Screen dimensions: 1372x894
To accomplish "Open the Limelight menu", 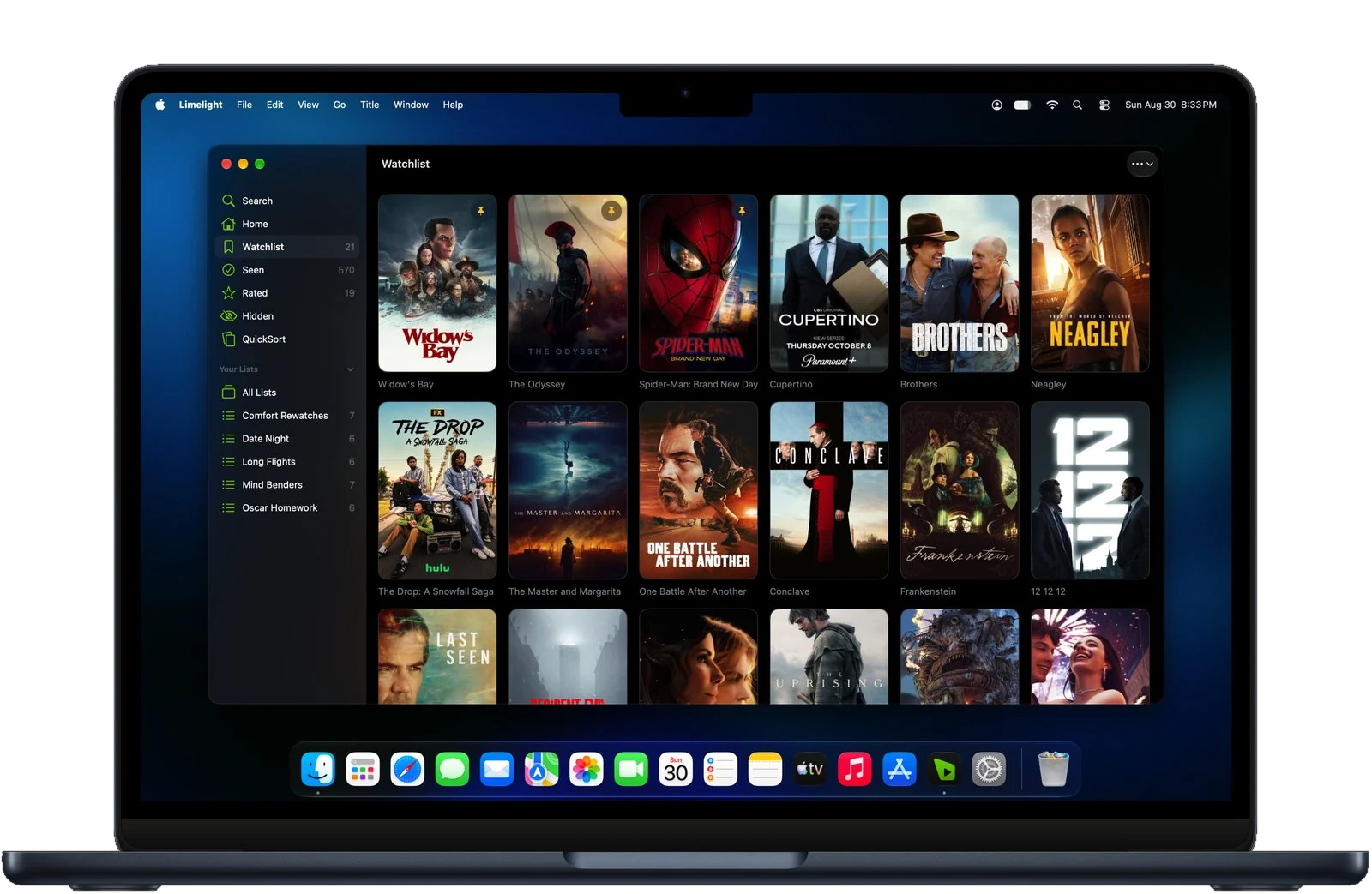I will (201, 105).
